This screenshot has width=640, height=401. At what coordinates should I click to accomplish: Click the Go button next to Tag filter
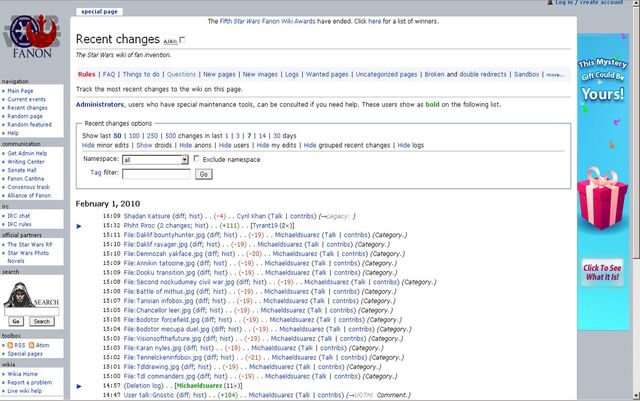coord(204,174)
